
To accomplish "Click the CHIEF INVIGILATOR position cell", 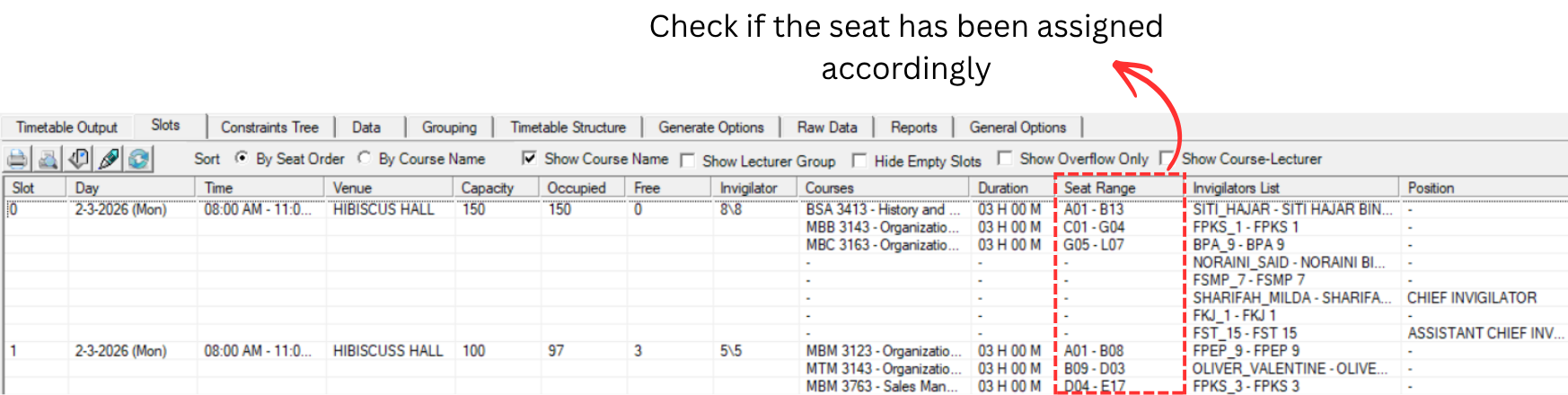I will tap(1472, 298).
